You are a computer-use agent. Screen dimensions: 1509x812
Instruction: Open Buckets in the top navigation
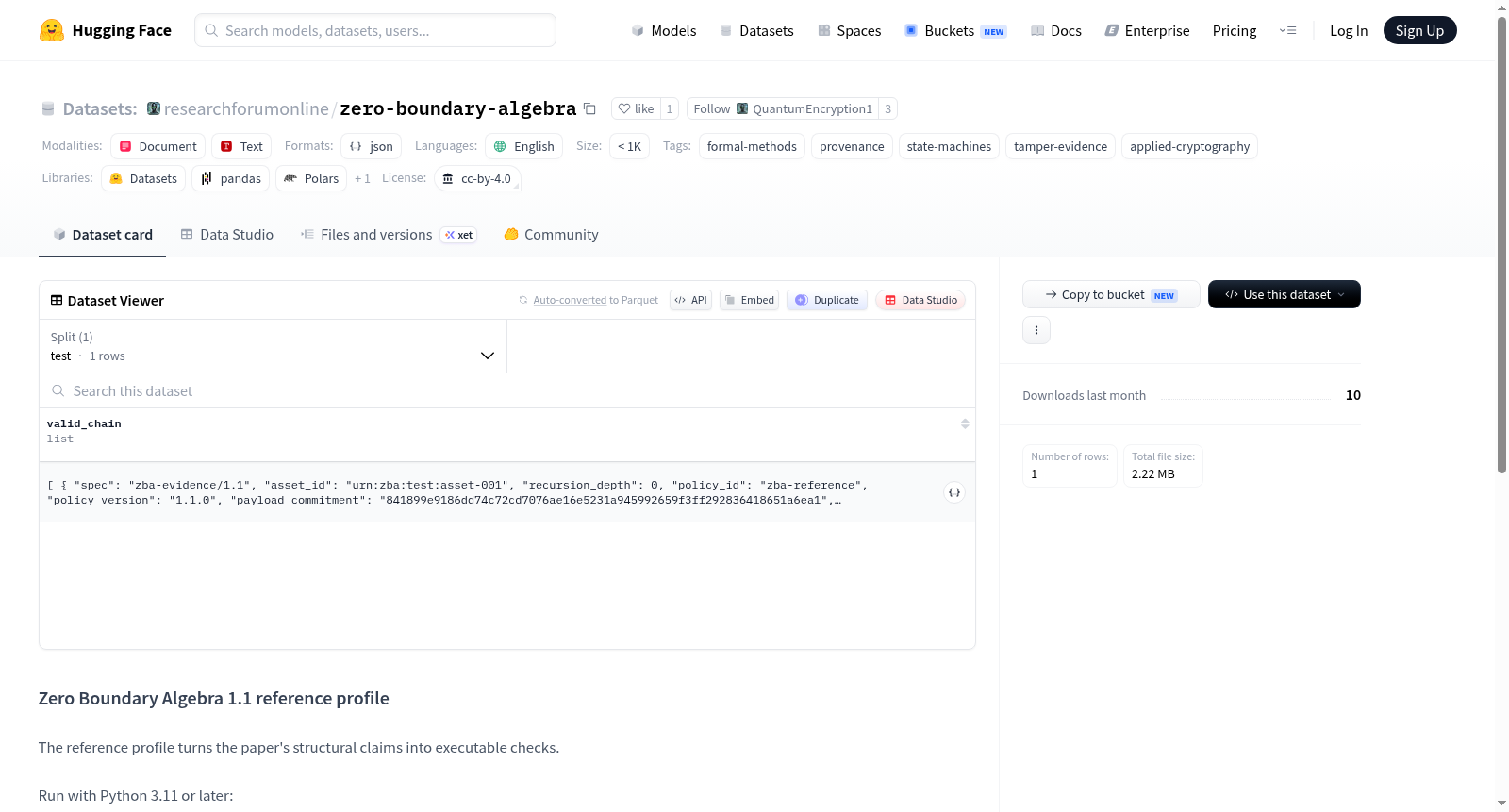[x=955, y=30]
